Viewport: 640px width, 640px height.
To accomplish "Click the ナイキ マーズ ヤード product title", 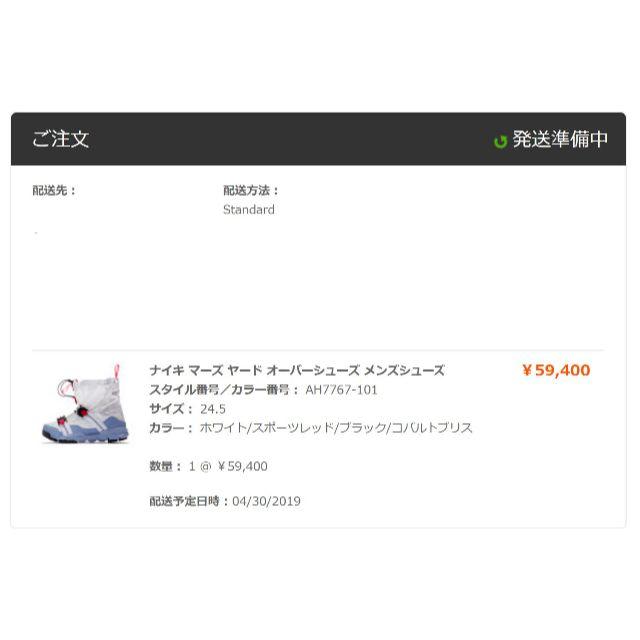I will (297, 370).
